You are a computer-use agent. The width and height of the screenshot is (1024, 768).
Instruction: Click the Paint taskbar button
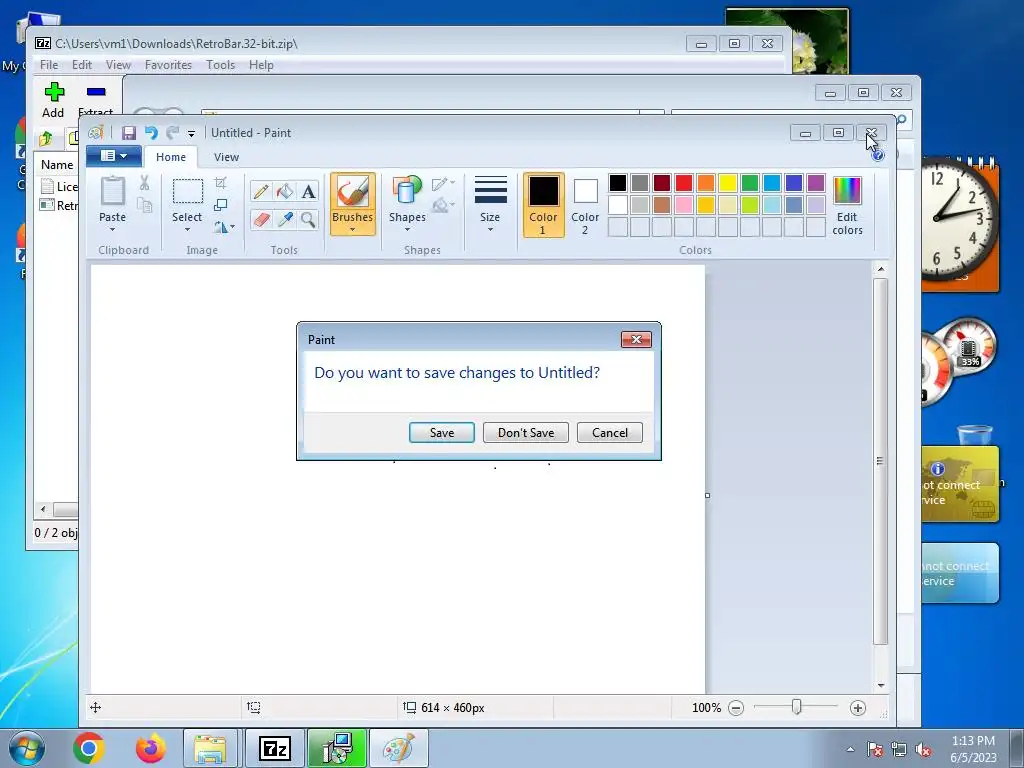click(x=398, y=748)
